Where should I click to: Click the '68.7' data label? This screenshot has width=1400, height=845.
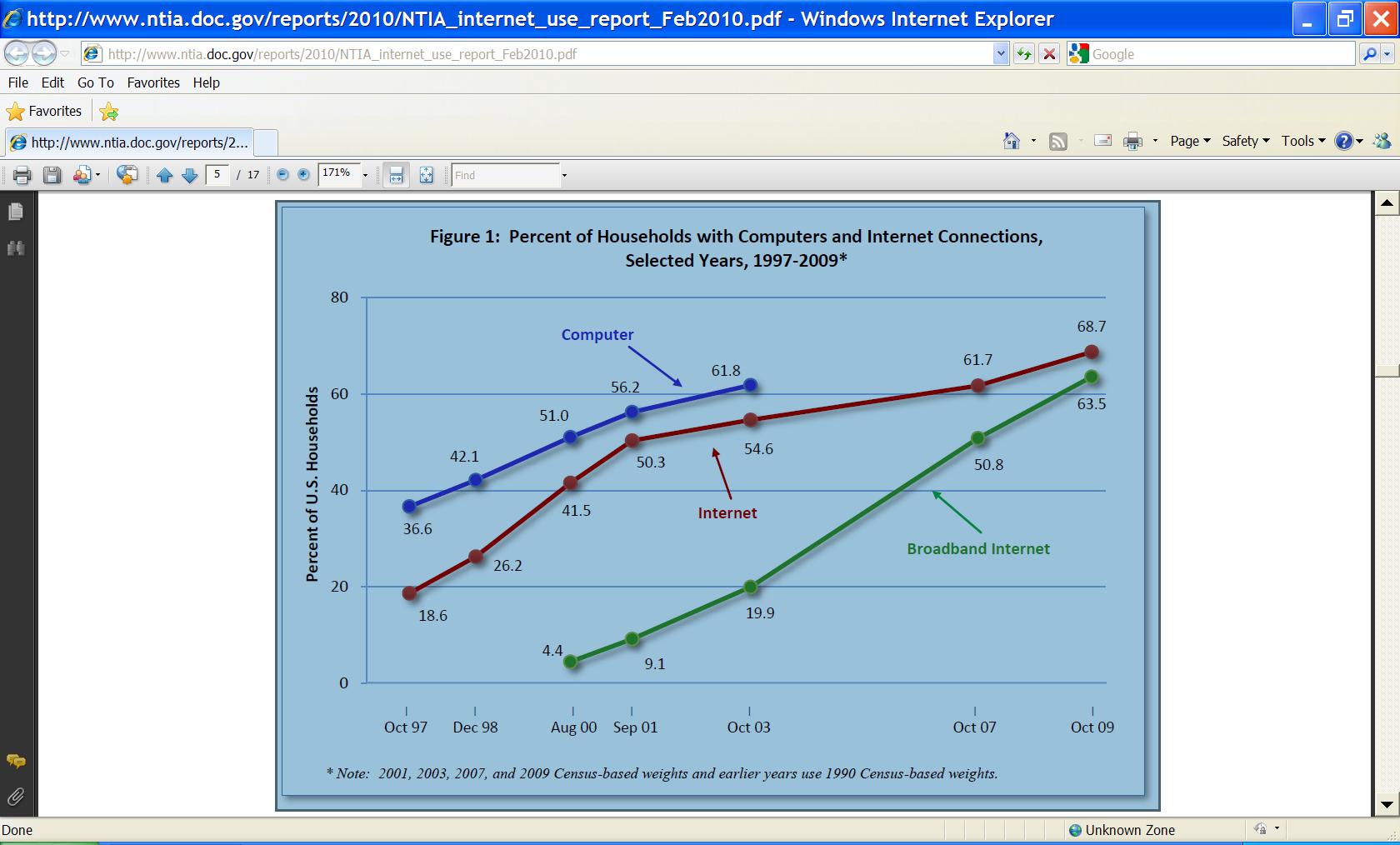pyautogui.click(x=1092, y=327)
